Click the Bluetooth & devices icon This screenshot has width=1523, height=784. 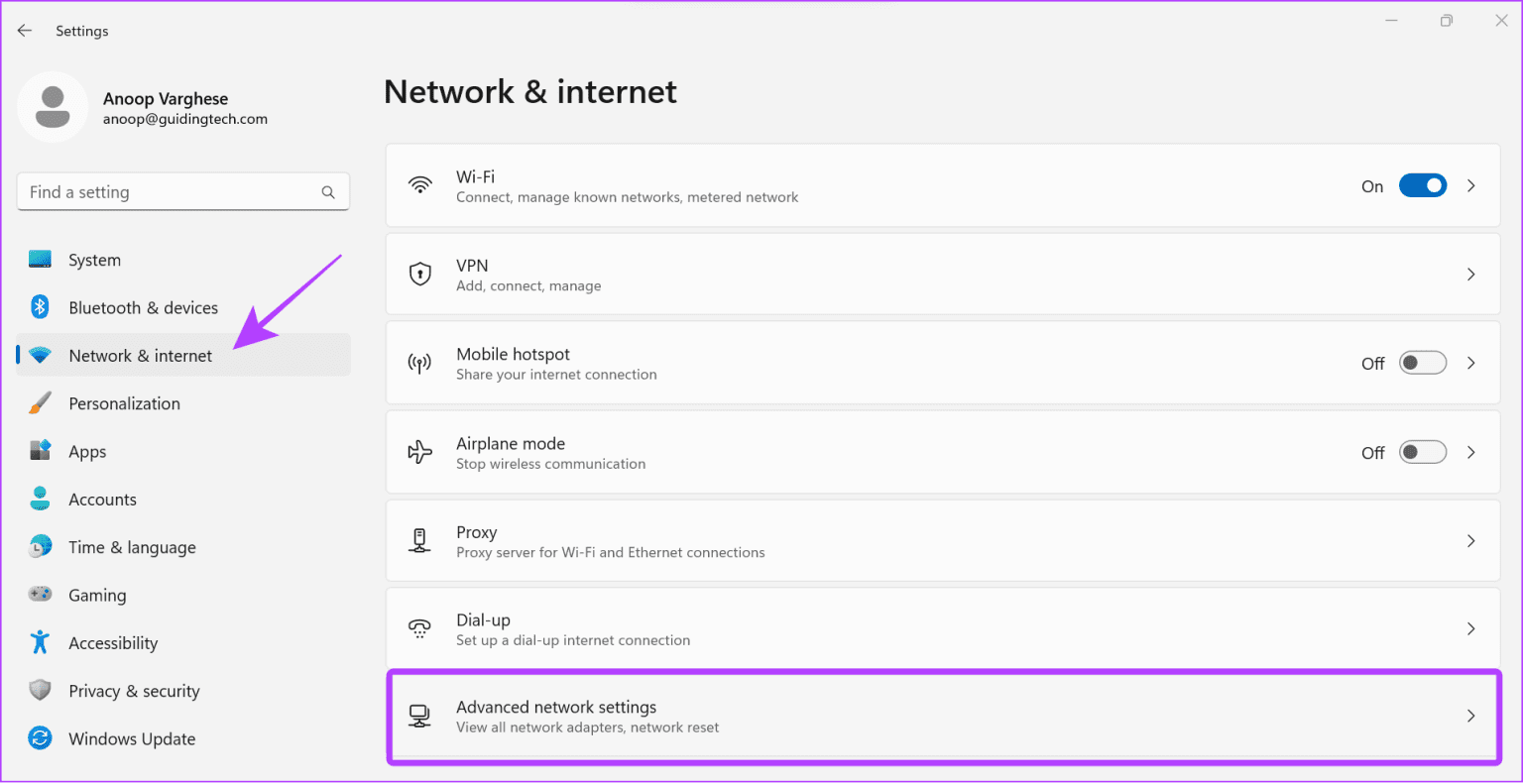point(40,307)
